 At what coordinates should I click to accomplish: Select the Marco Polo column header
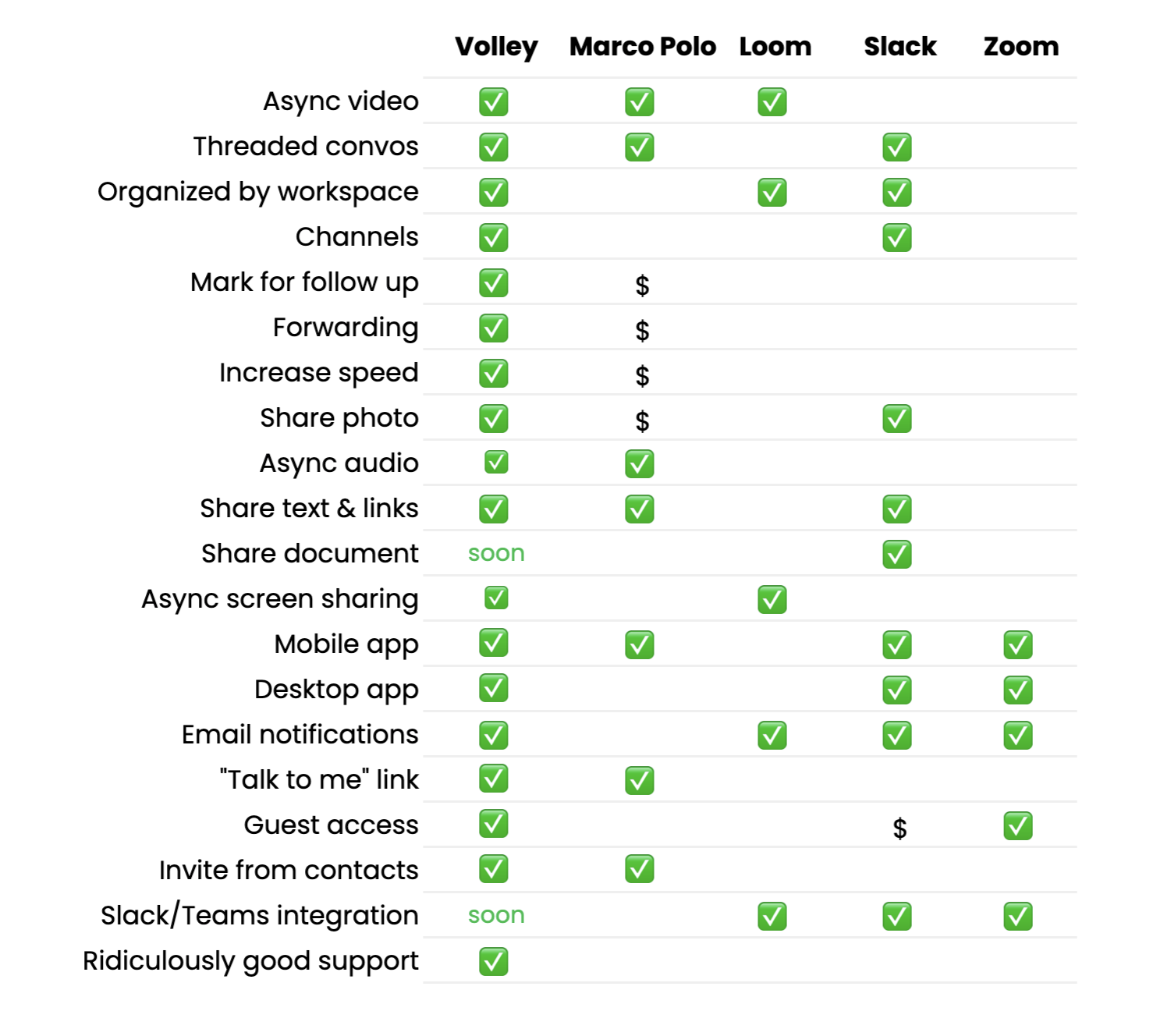pyautogui.click(x=643, y=46)
